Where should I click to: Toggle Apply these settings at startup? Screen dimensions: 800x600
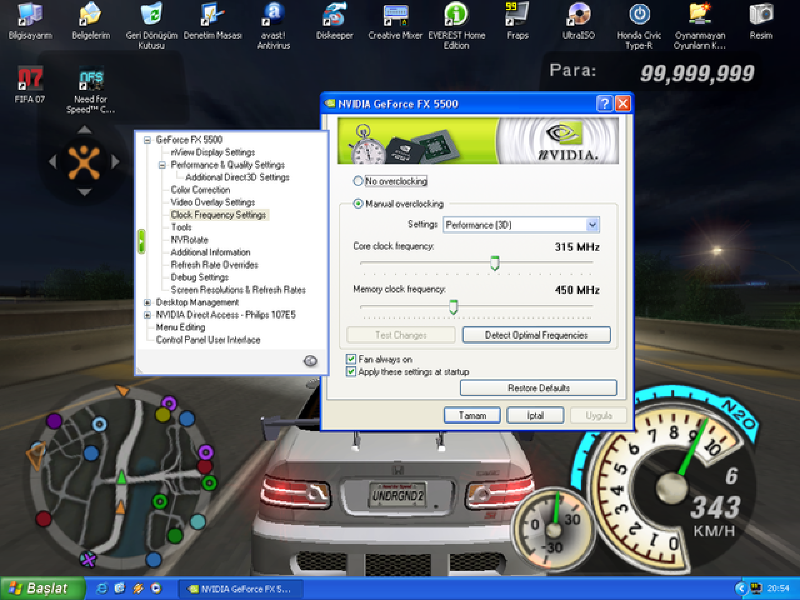[351, 371]
